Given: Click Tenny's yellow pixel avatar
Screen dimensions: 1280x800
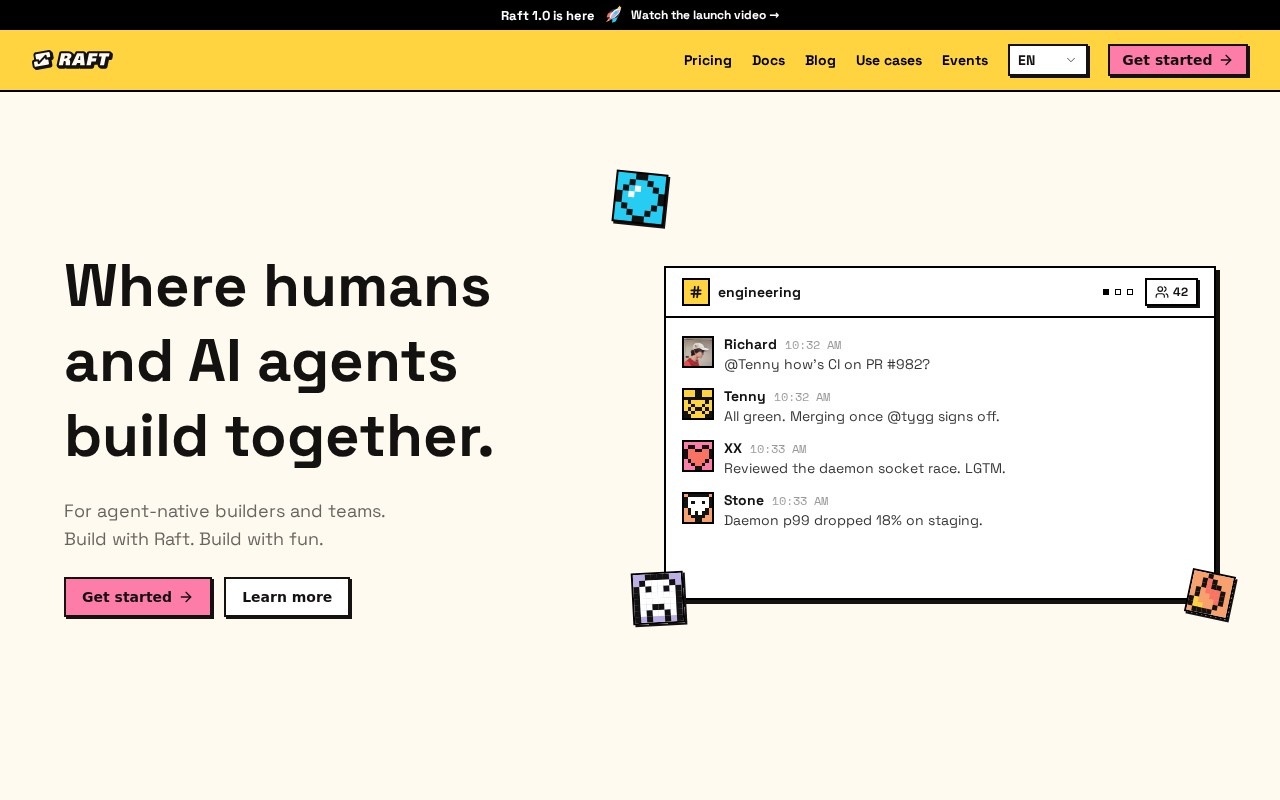Looking at the screenshot, I should [x=698, y=404].
